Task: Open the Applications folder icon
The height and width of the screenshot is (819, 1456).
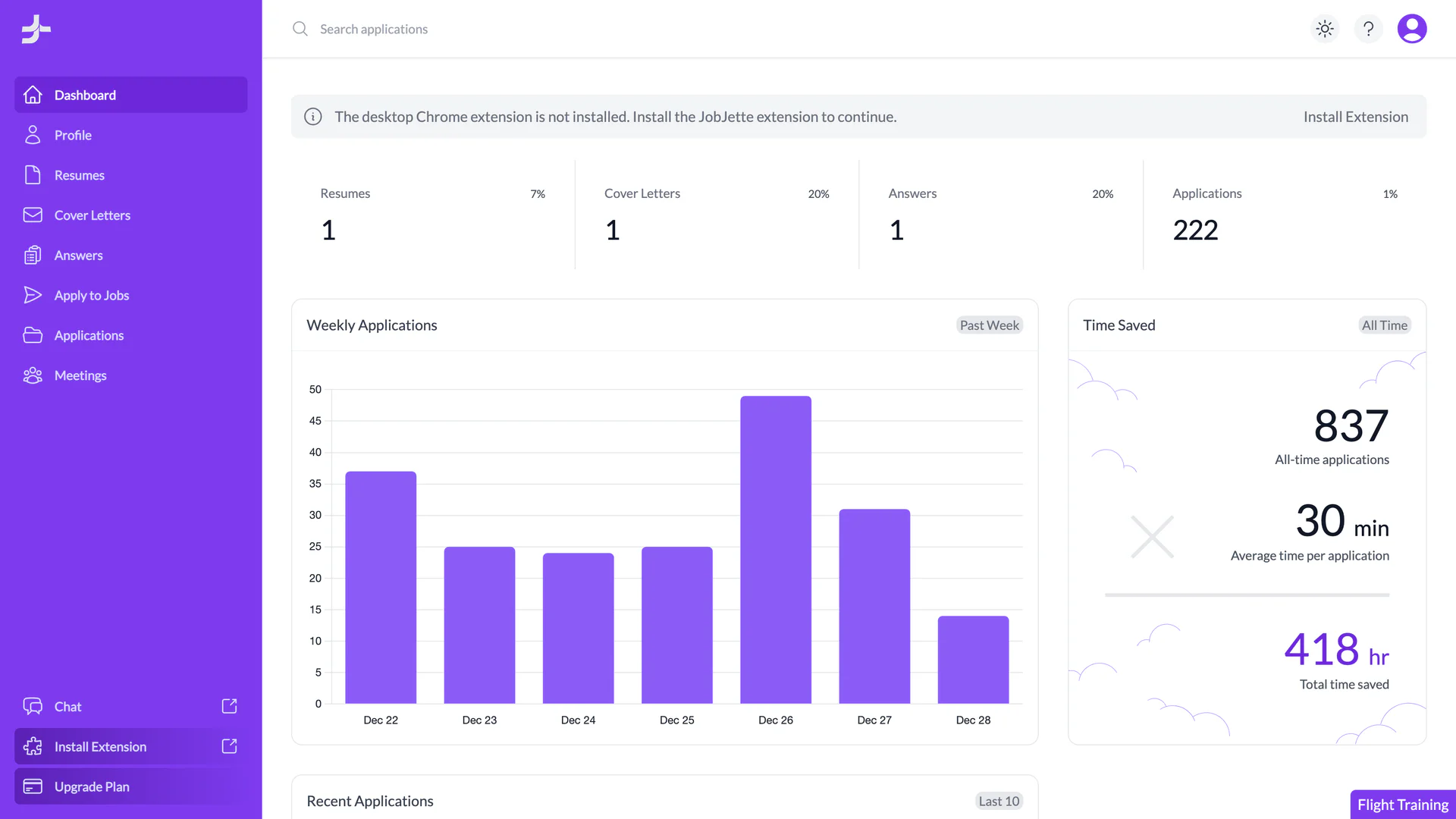Action: (x=33, y=335)
